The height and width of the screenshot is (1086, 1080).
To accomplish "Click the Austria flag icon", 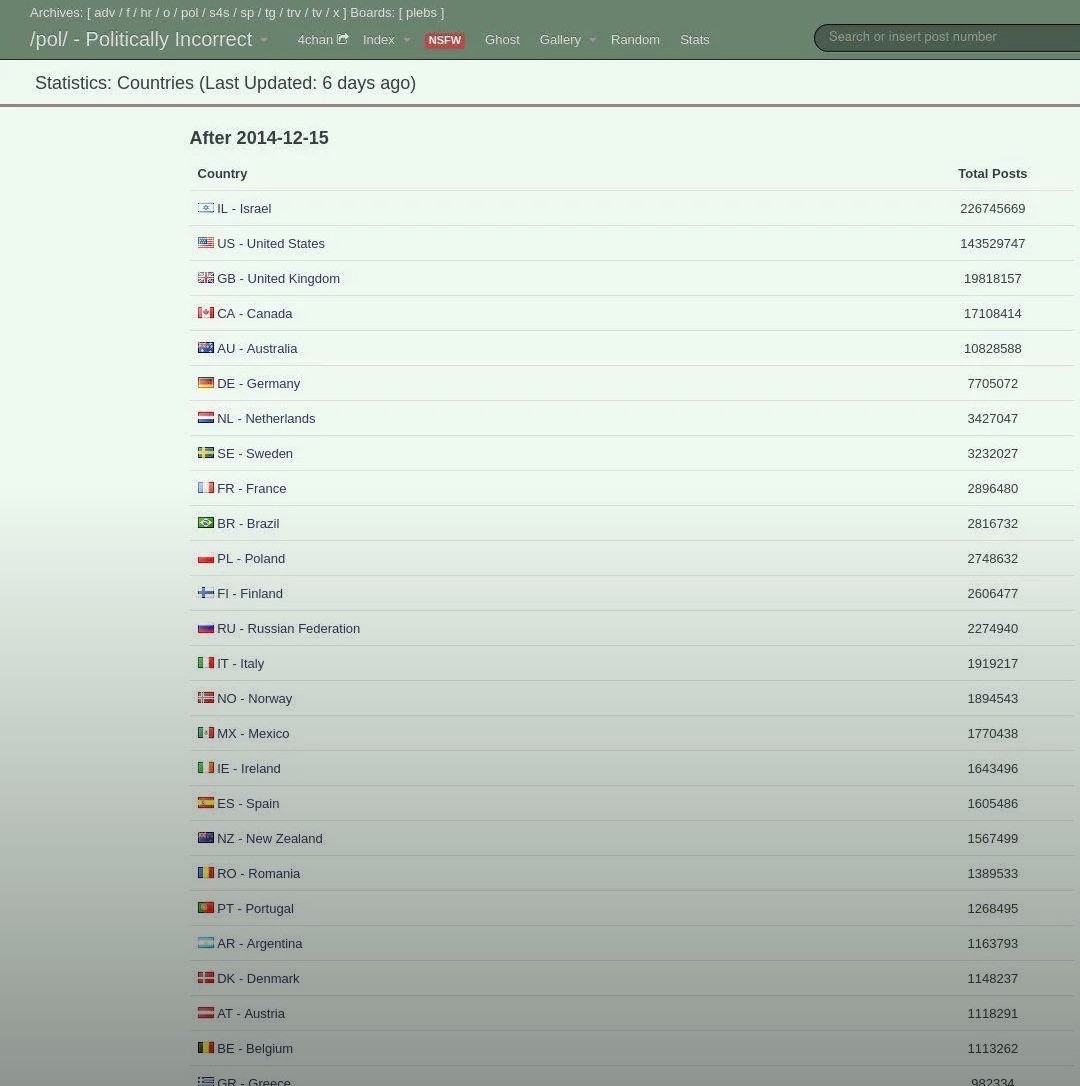I will coord(206,1012).
